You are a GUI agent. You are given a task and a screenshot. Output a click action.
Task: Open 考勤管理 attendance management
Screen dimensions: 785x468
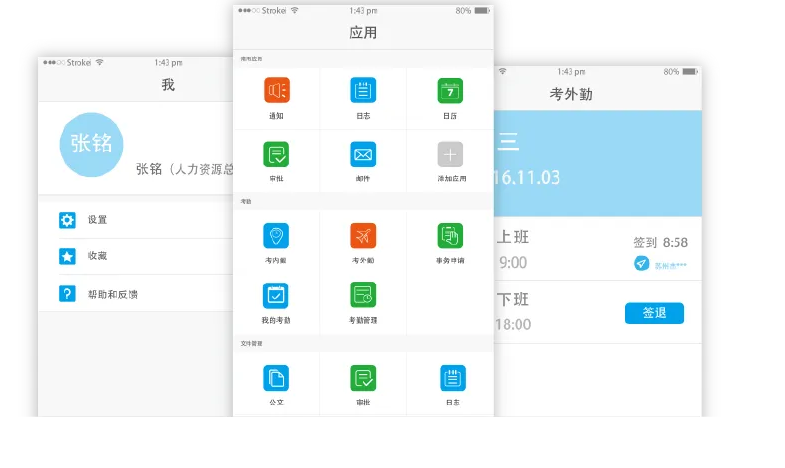coord(363,296)
